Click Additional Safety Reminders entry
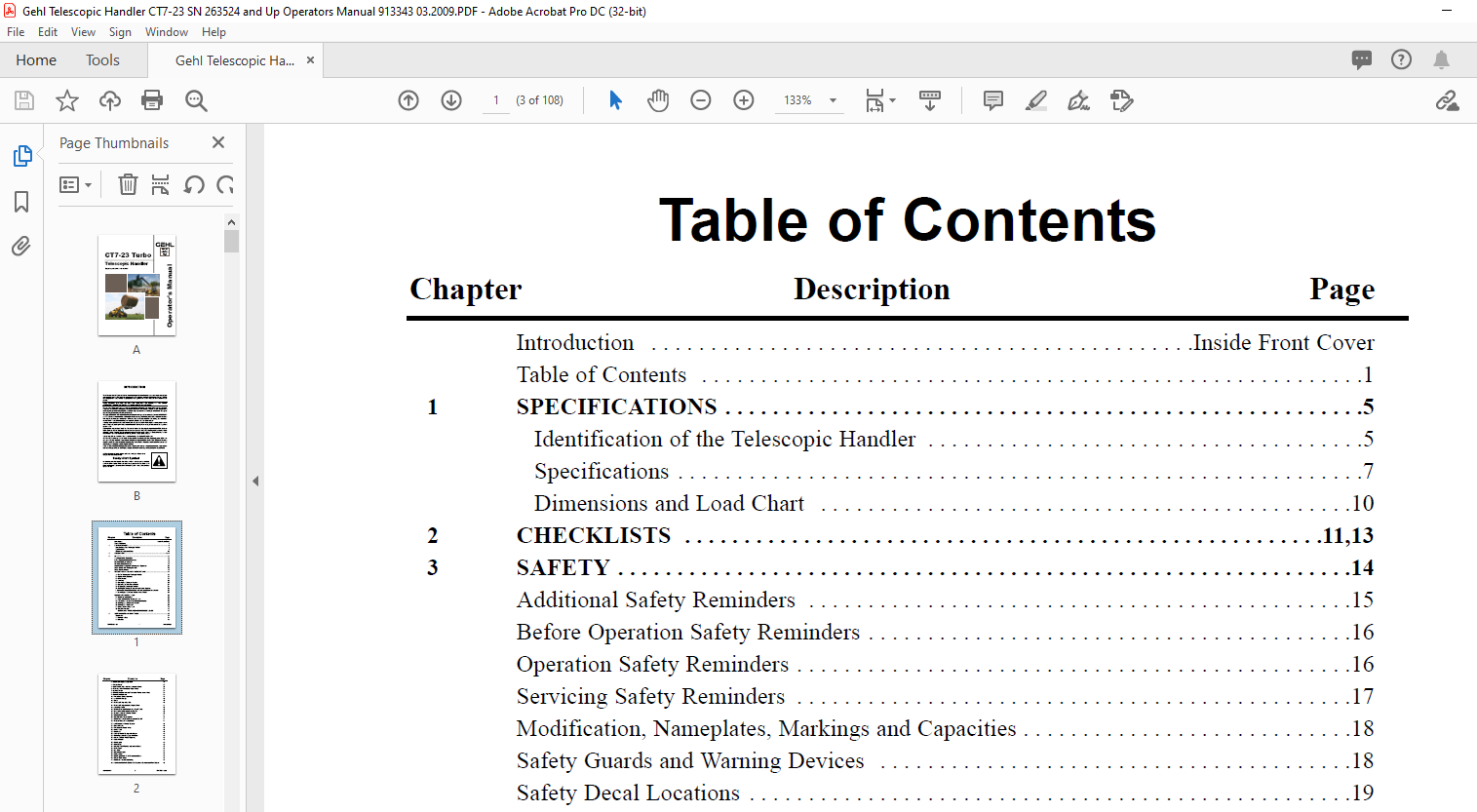This screenshot has width=1477, height=812. tap(656, 599)
